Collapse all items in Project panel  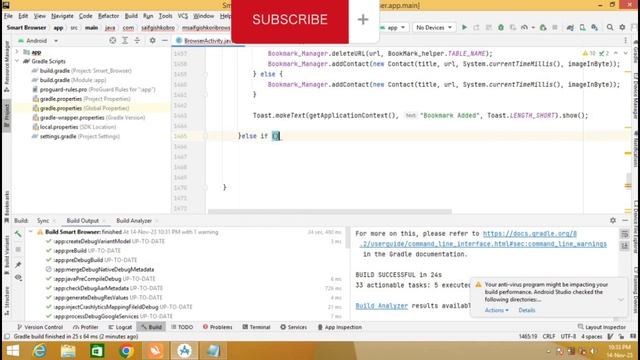(x=137, y=40)
